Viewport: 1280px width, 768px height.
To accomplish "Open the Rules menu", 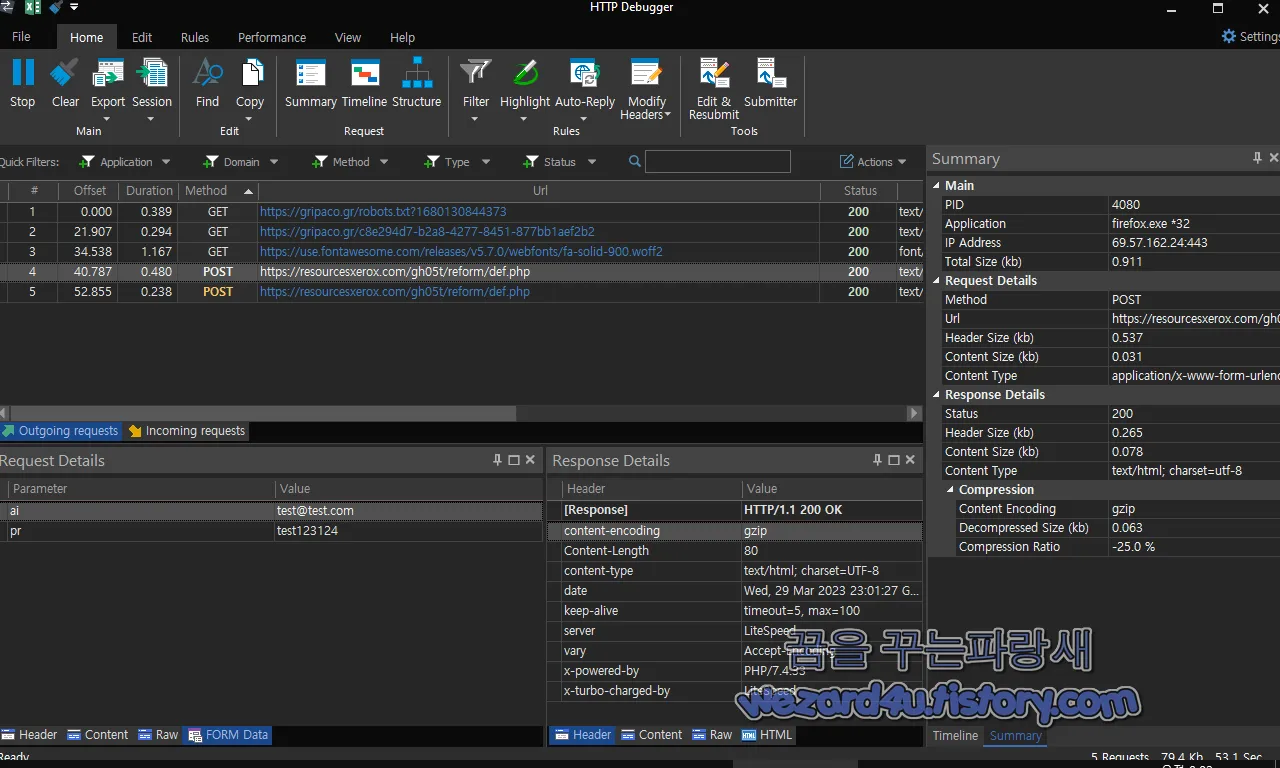I will coord(194,37).
